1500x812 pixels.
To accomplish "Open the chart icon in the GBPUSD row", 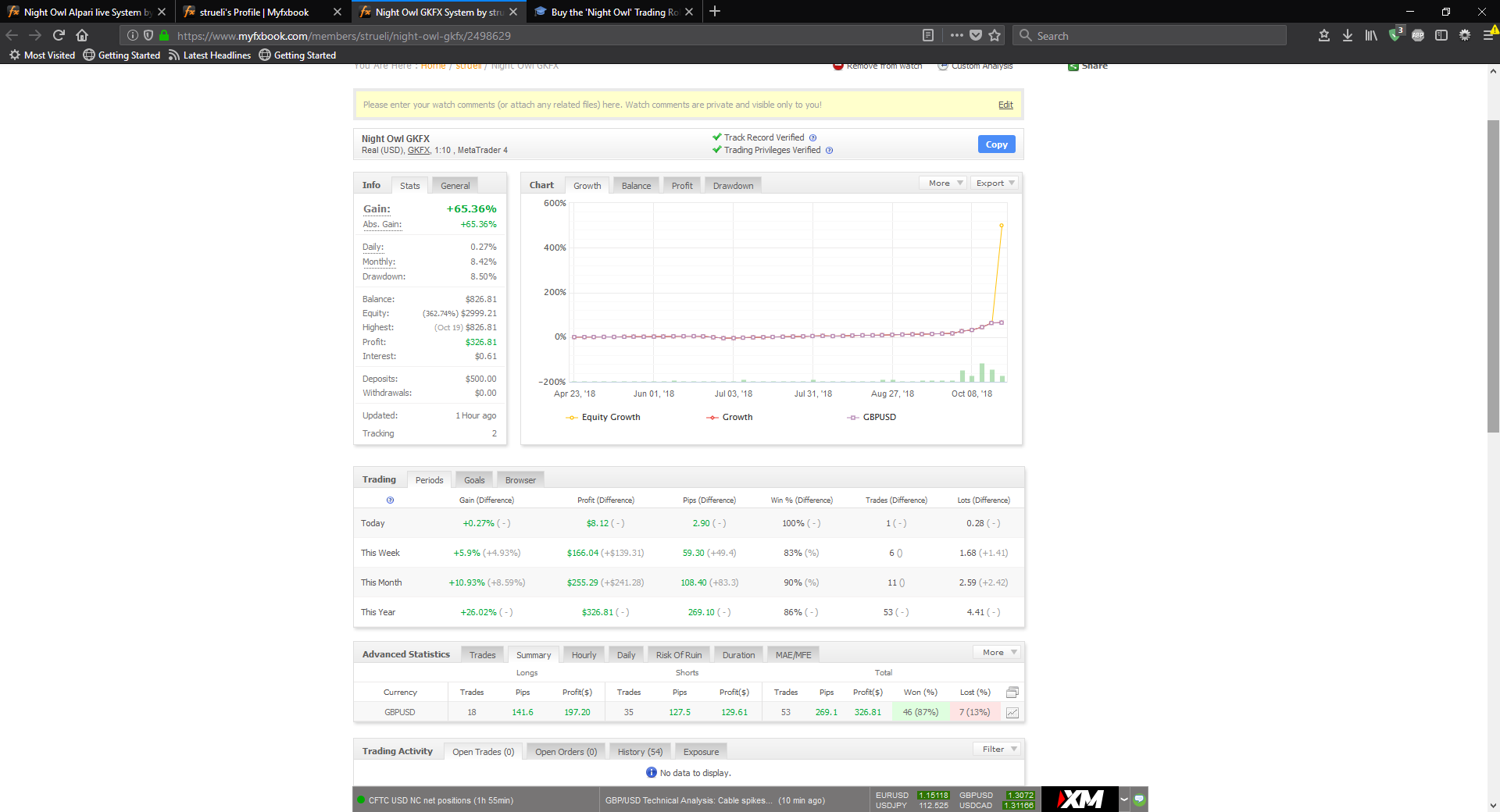I will (1012, 713).
